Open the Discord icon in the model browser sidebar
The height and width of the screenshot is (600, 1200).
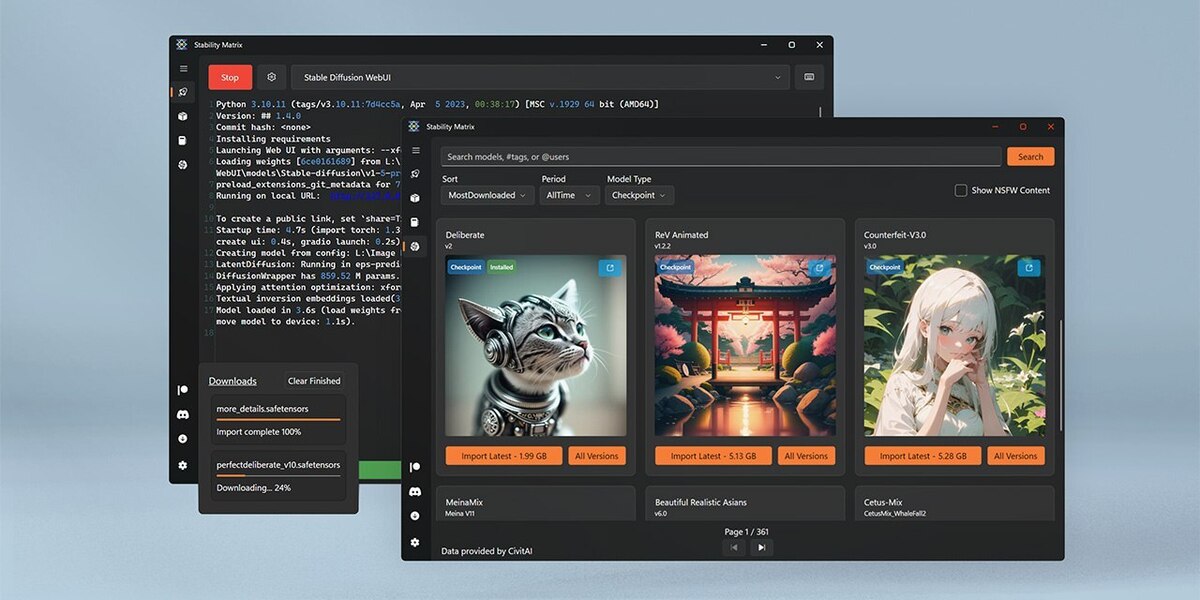[x=415, y=491]
